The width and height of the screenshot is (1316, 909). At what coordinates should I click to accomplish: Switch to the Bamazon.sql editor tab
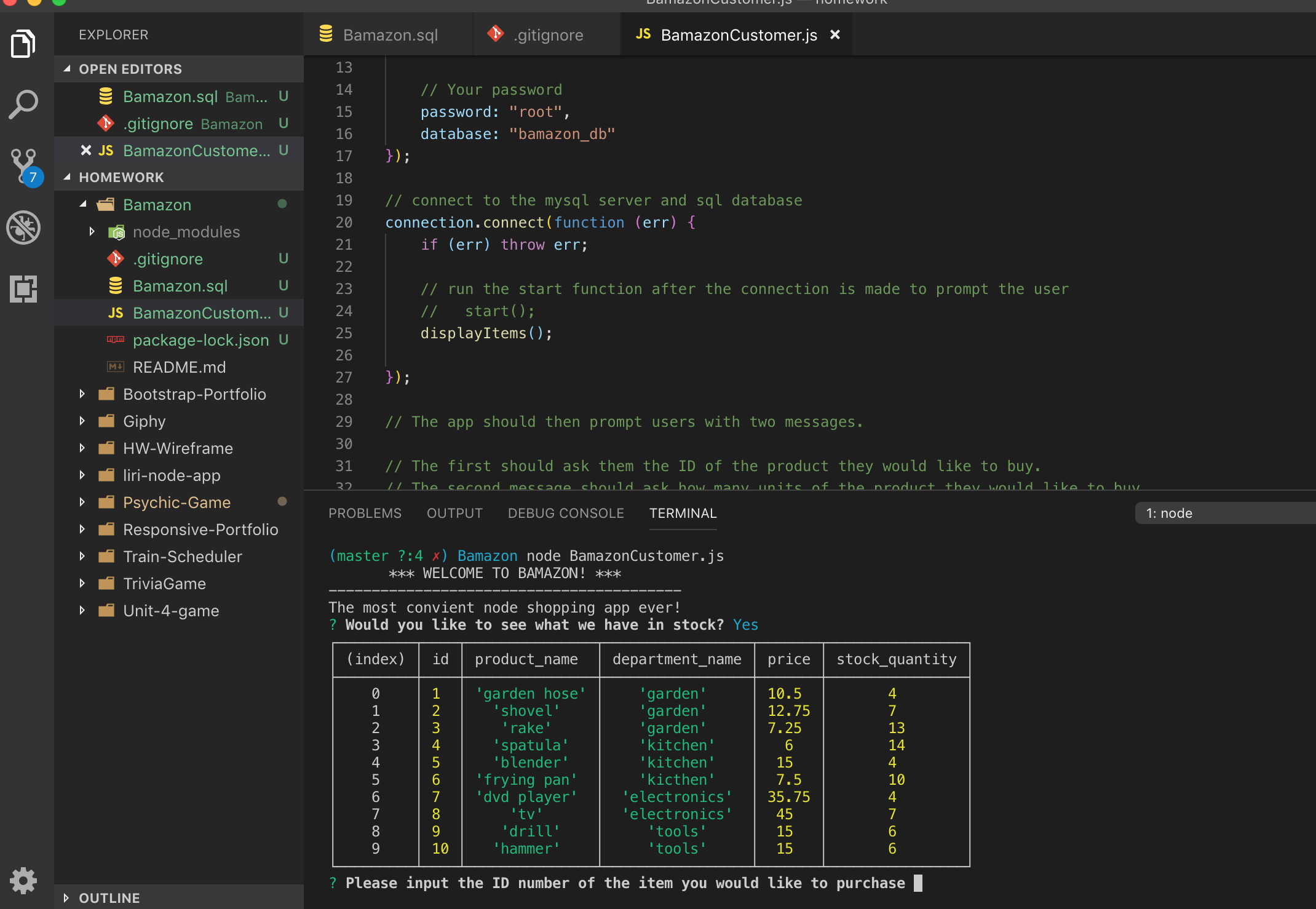point(389,35)
